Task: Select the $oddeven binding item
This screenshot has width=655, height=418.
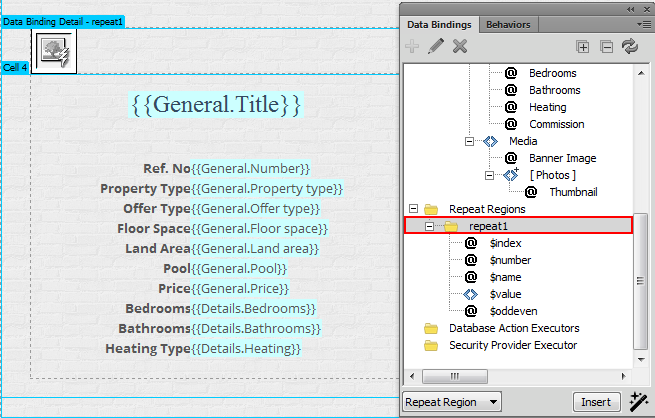Action: point(513,311)
